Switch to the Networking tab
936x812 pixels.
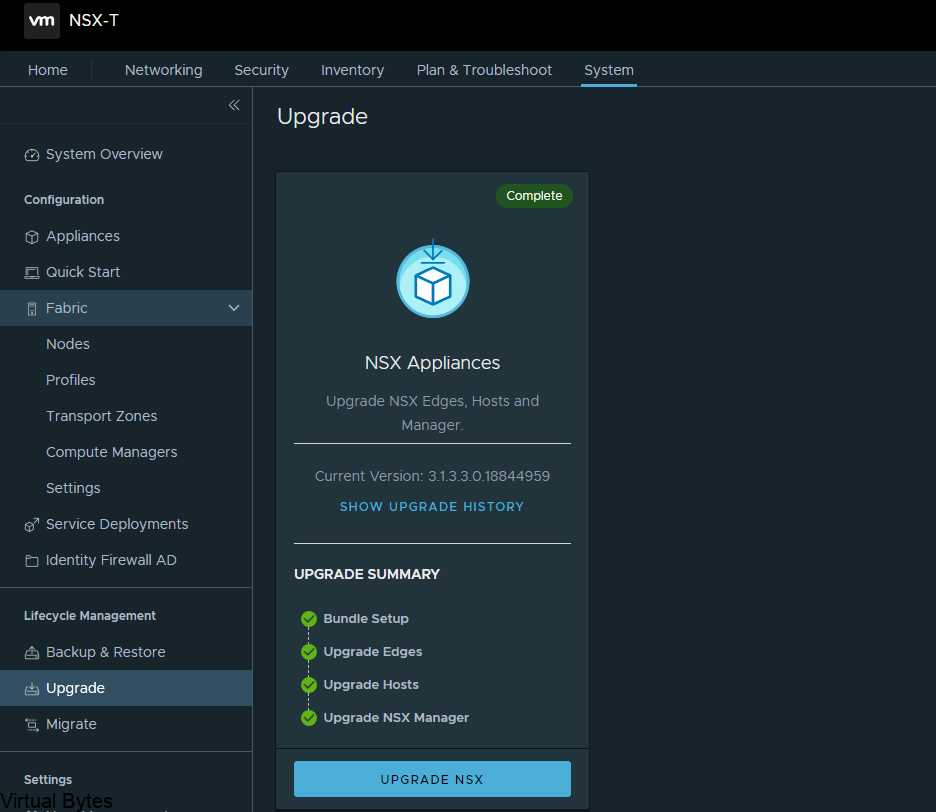click(164, 70)
